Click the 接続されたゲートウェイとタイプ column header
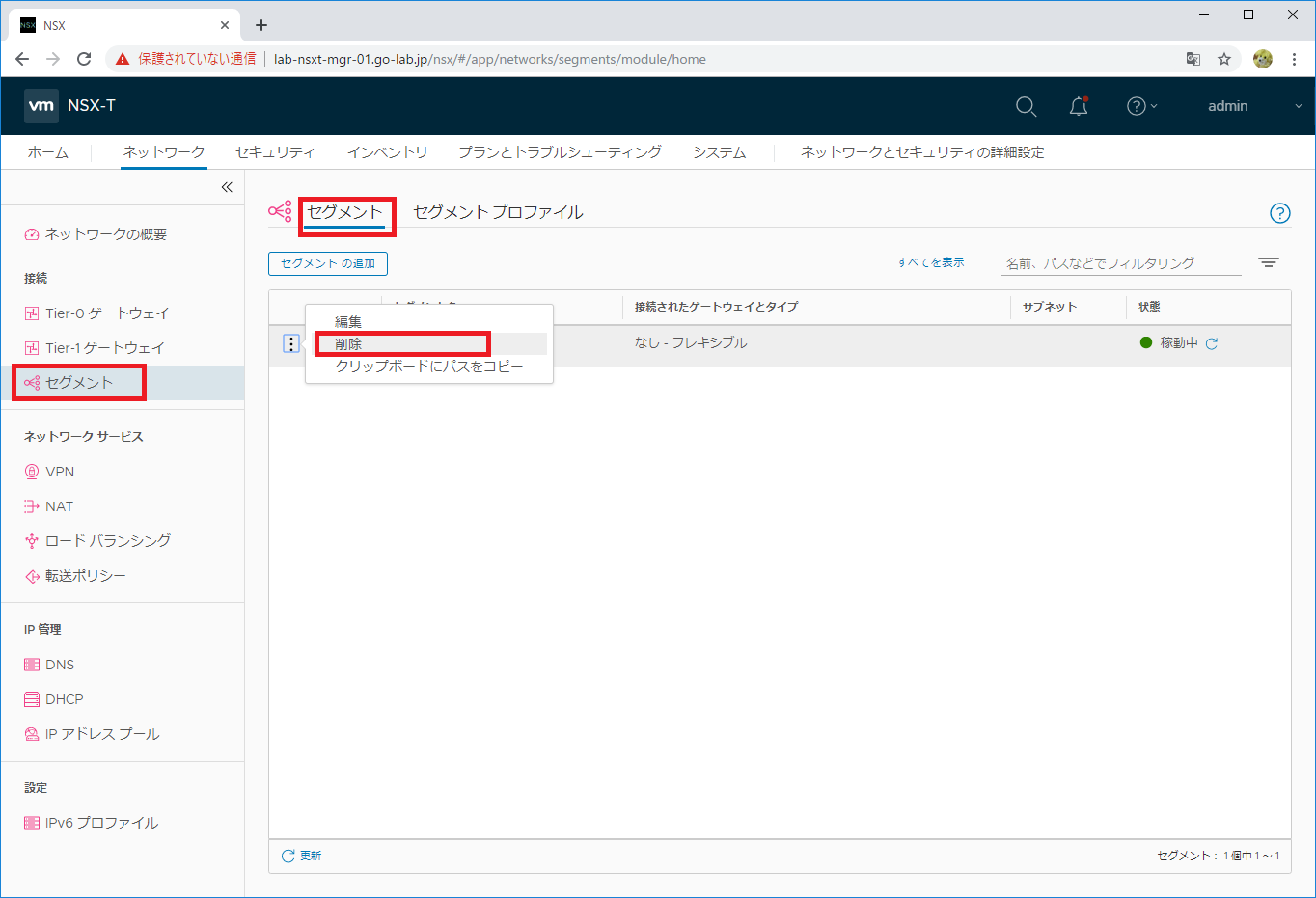Viewport: 1316px width, 898px height. point(716,307)
